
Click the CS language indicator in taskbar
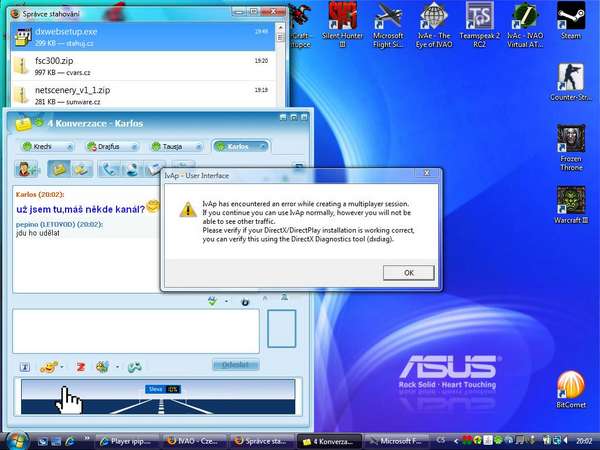[440, 440]
